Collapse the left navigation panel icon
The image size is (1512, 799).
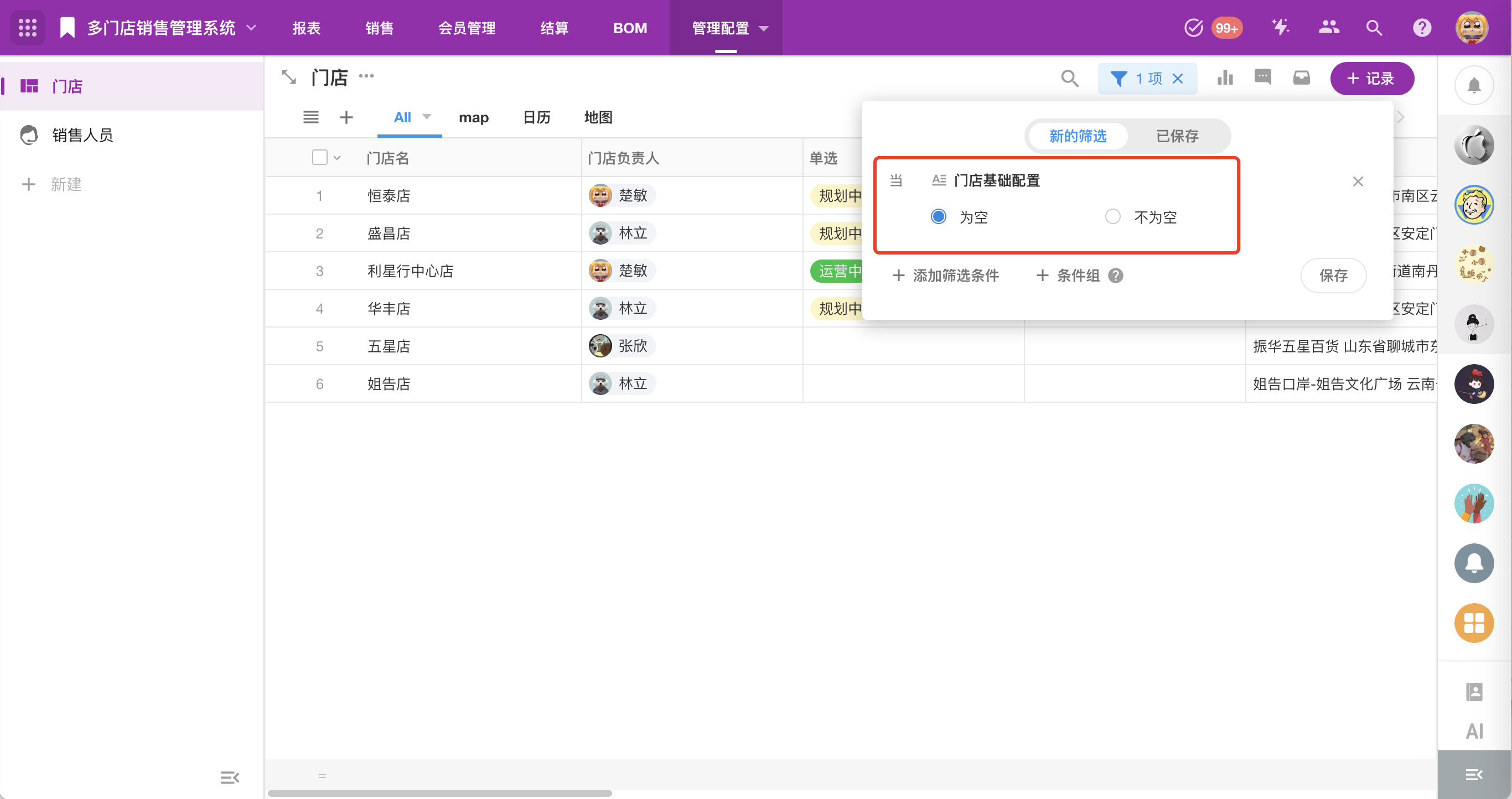coord(230,777)
